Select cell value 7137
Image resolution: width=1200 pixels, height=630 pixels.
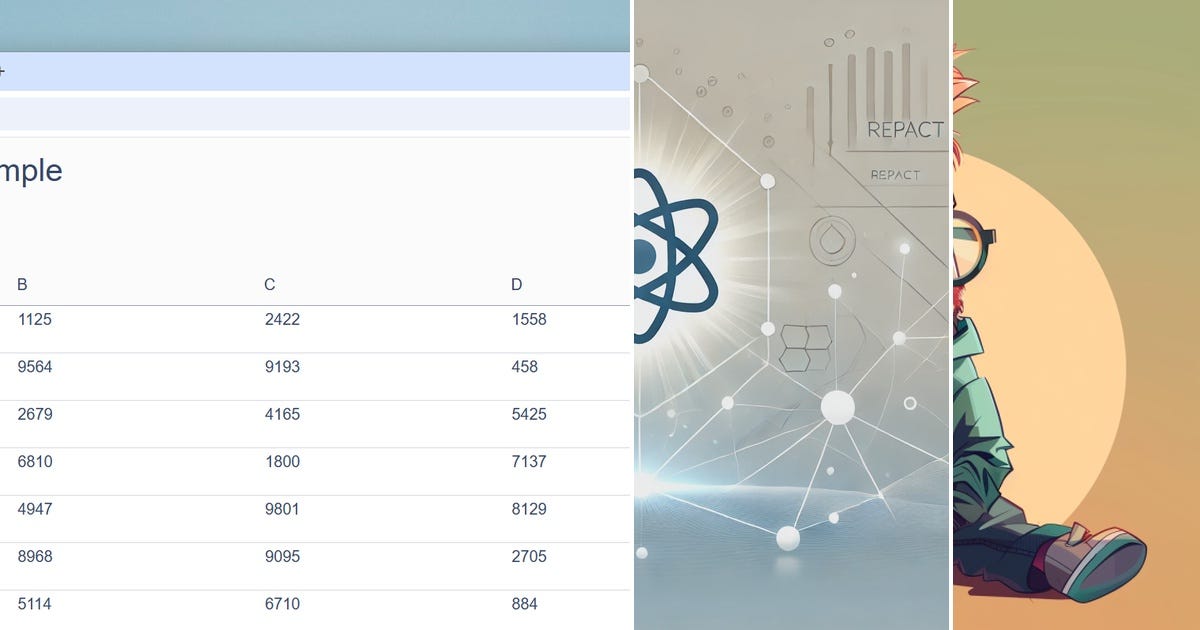click(x=529, y=462)
